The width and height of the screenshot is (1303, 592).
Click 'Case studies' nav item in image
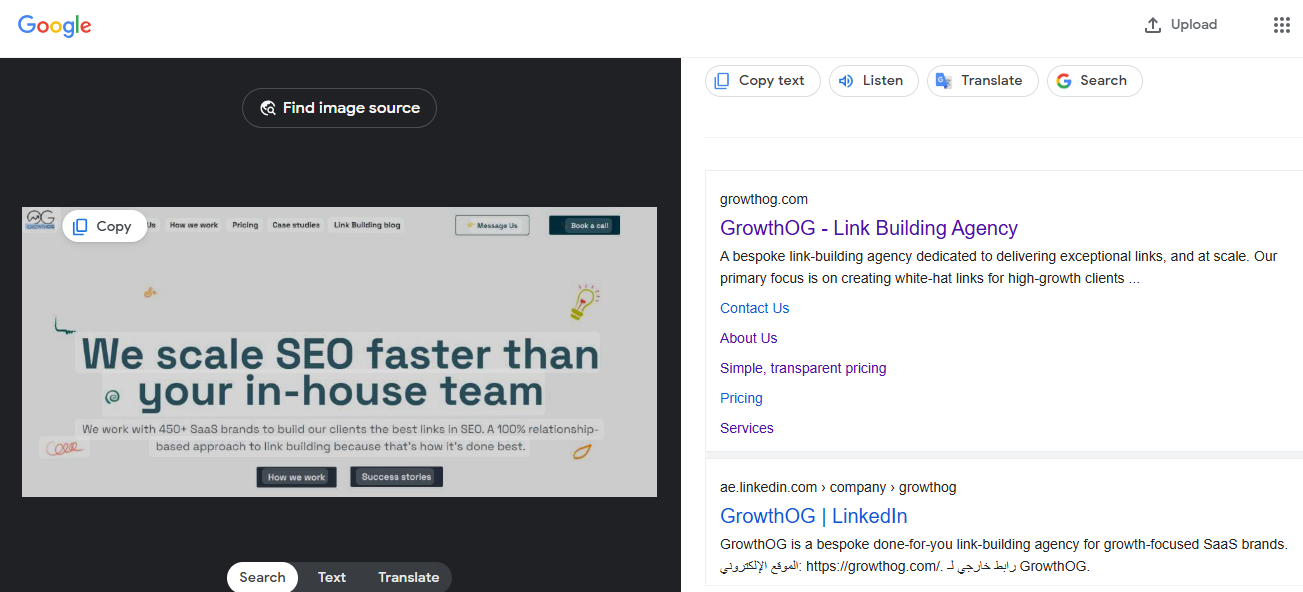(x=296, y=225)
